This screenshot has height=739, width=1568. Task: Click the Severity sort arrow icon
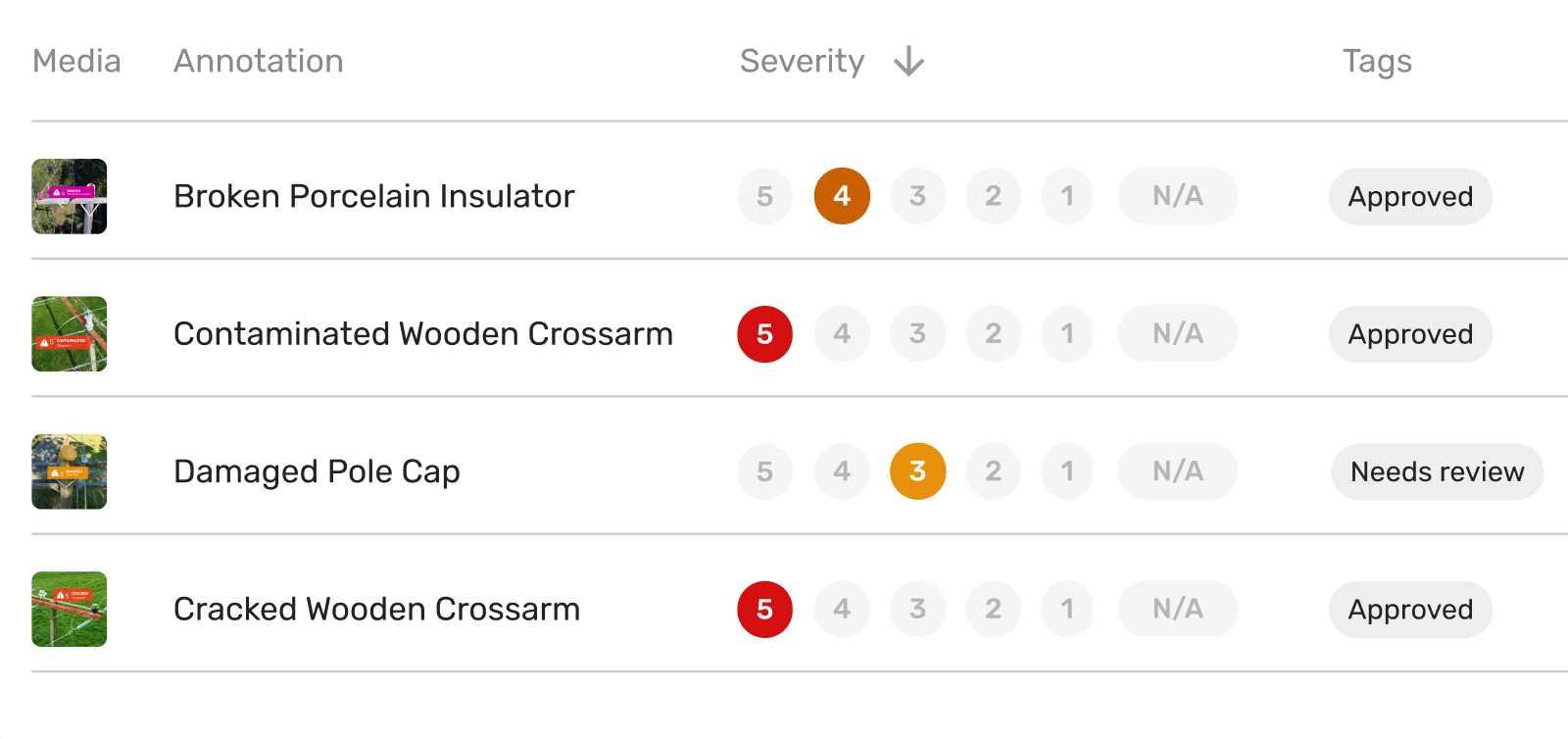tap(908, 62)
